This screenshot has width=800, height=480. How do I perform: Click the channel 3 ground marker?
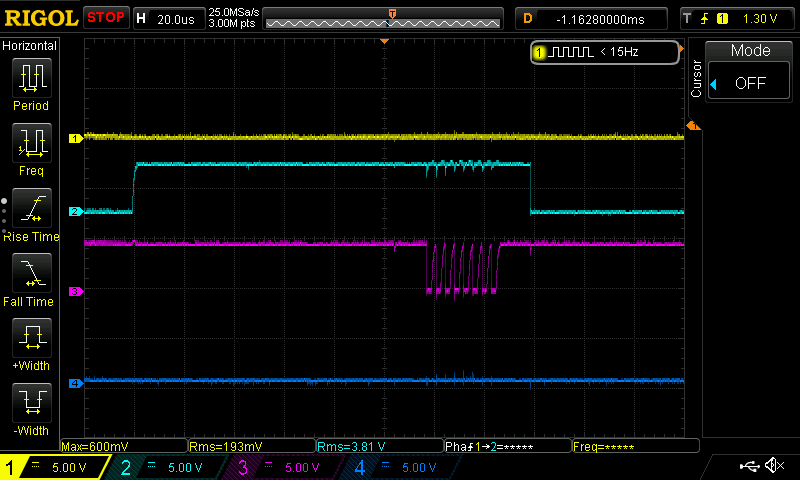coord(76,291)
